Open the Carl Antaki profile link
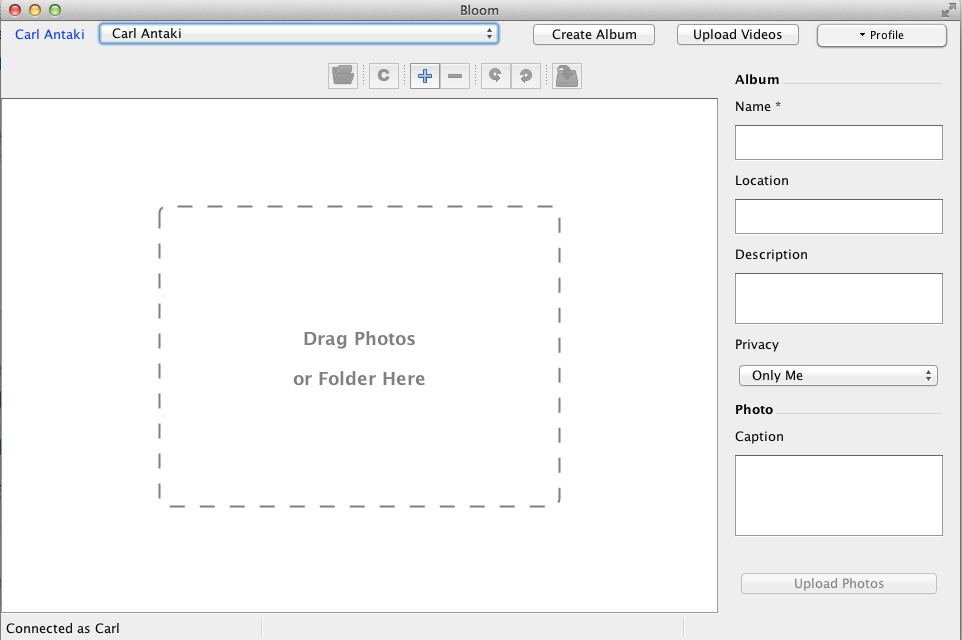962x640 pixels. [50, 34]
